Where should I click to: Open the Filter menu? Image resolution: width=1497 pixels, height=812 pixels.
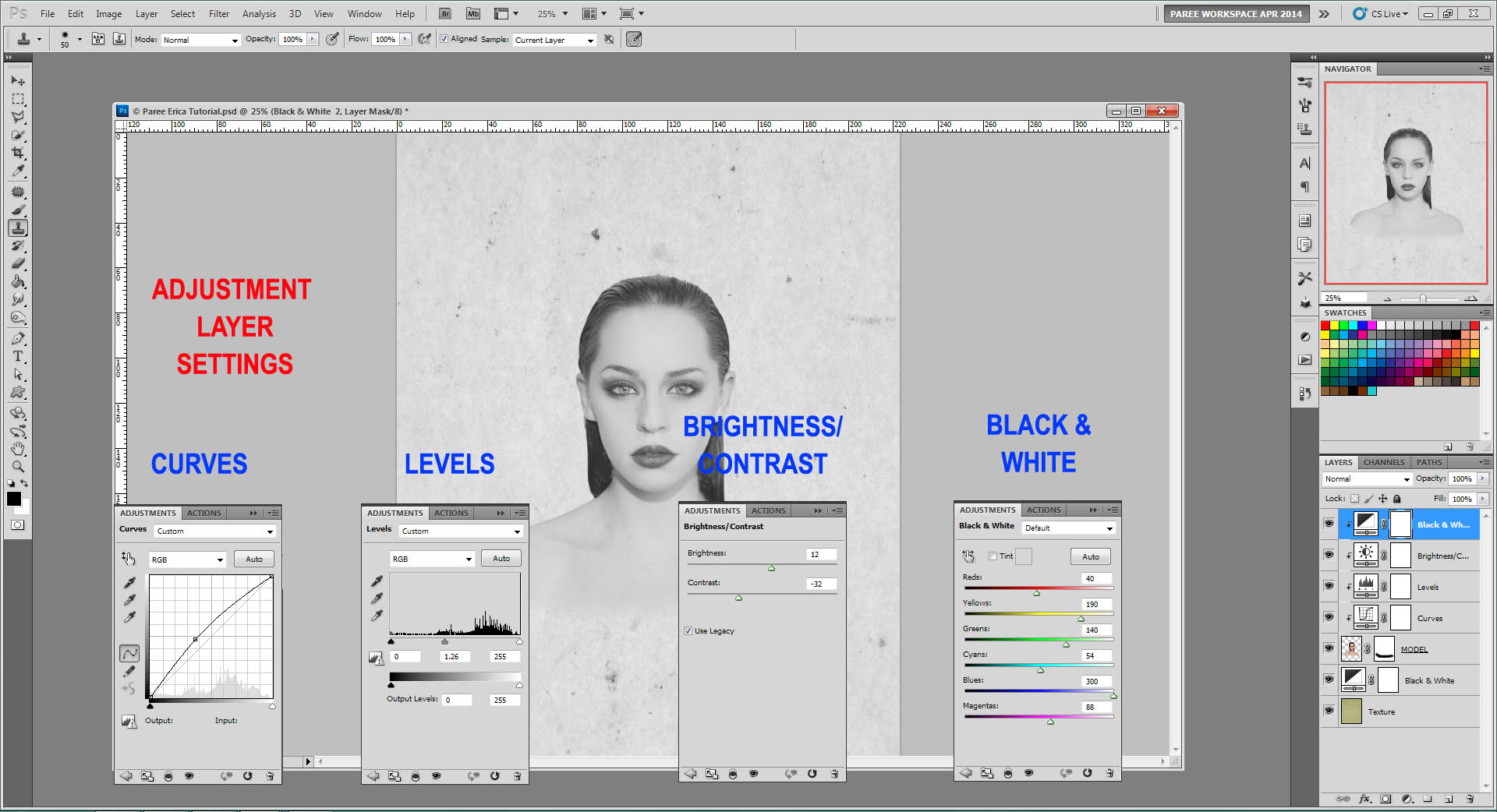pyautogui.click(x=218, y=13)
